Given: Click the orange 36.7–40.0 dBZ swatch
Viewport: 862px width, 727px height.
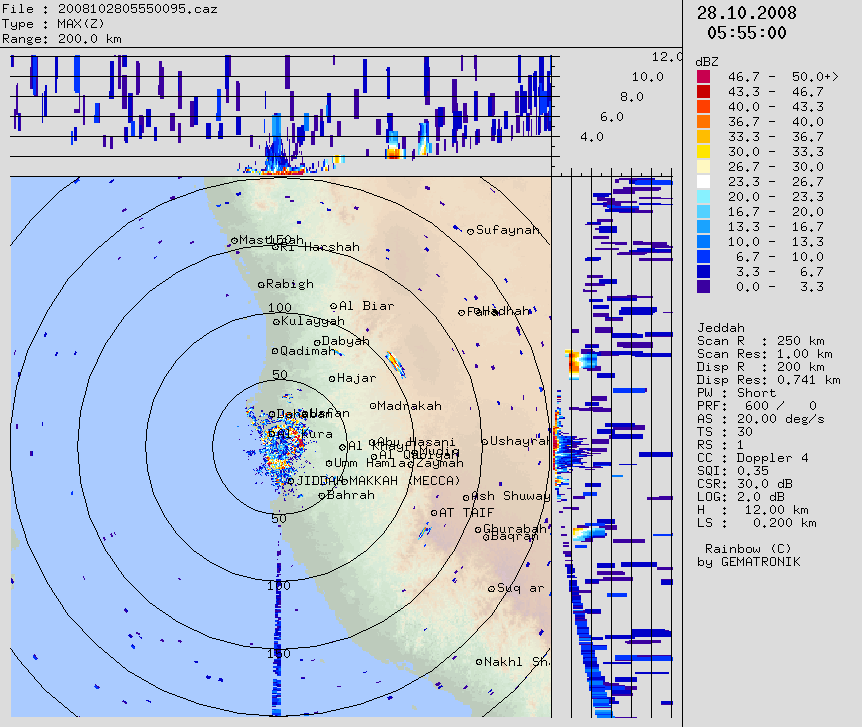Looking at the screenshot, I should [x=703, y=122].
